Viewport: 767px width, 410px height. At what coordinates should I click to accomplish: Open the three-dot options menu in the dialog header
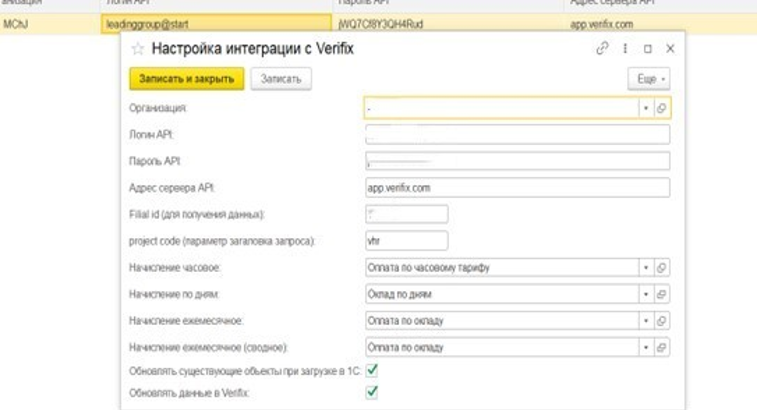625,48
